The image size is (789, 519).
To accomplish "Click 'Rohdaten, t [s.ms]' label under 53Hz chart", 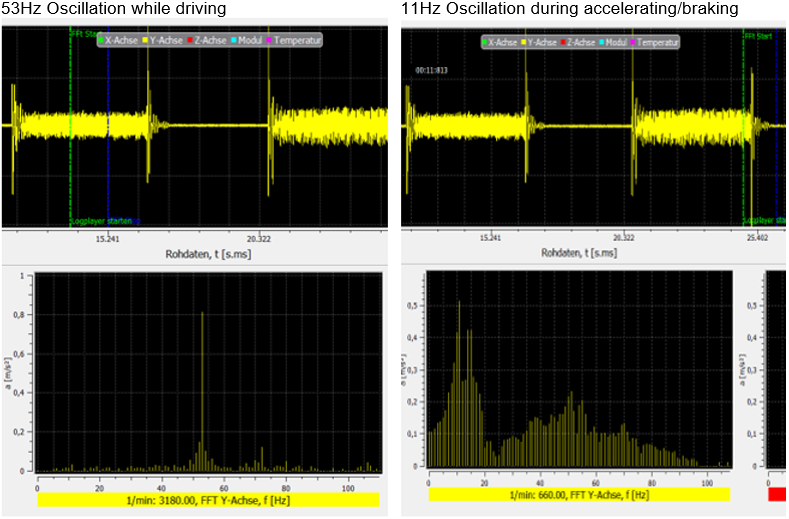I will 208,254.
